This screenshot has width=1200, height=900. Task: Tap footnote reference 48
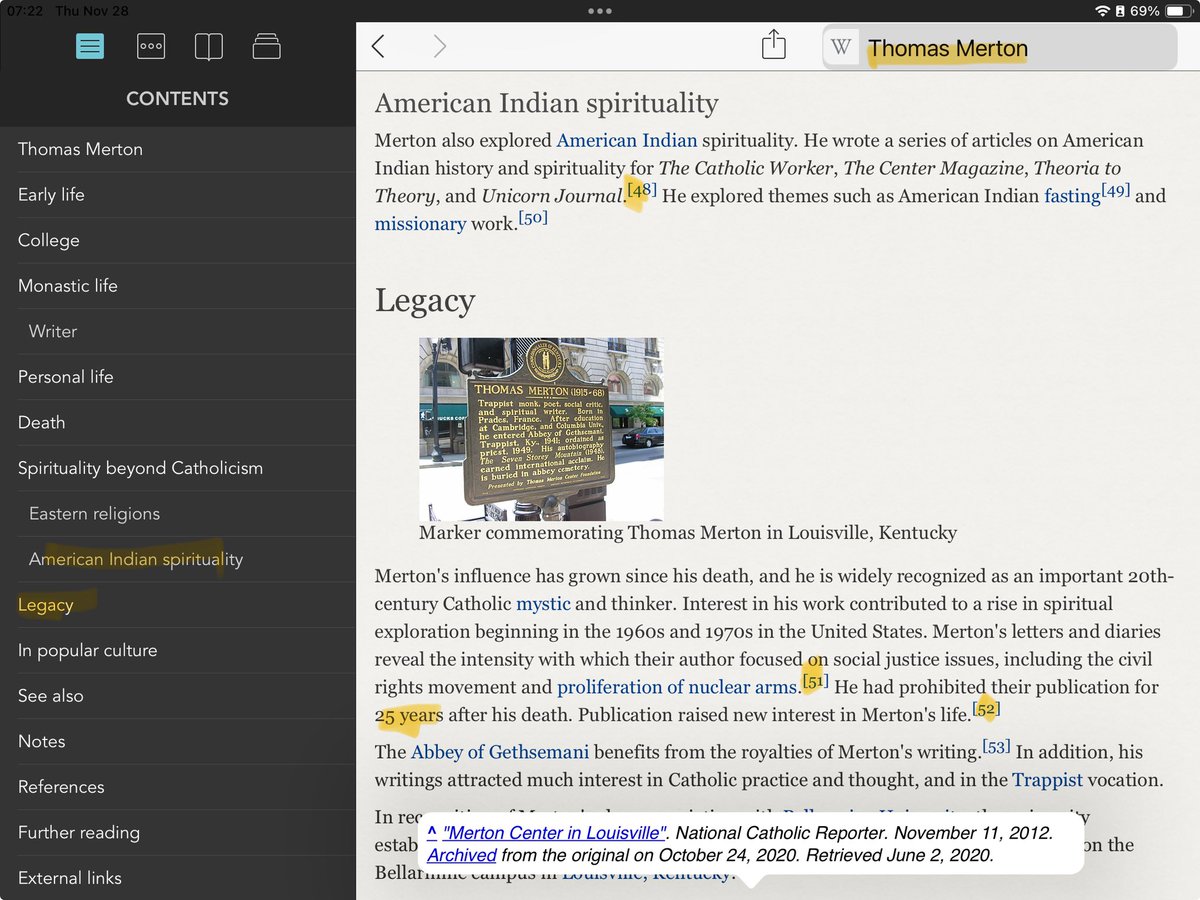coord(642,189)
